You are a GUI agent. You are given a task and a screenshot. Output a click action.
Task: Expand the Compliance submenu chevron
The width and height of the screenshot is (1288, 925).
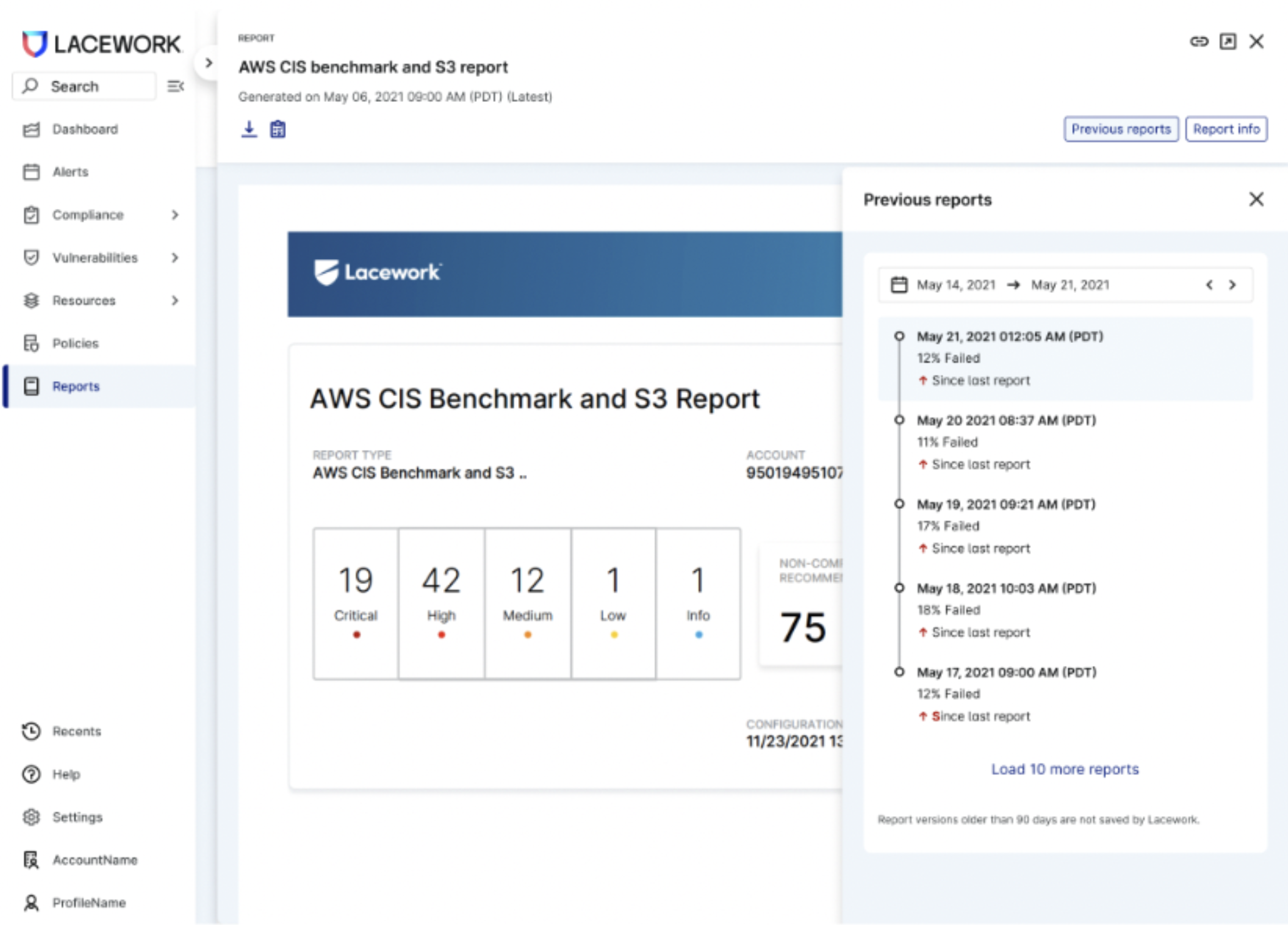coord(175,215)
